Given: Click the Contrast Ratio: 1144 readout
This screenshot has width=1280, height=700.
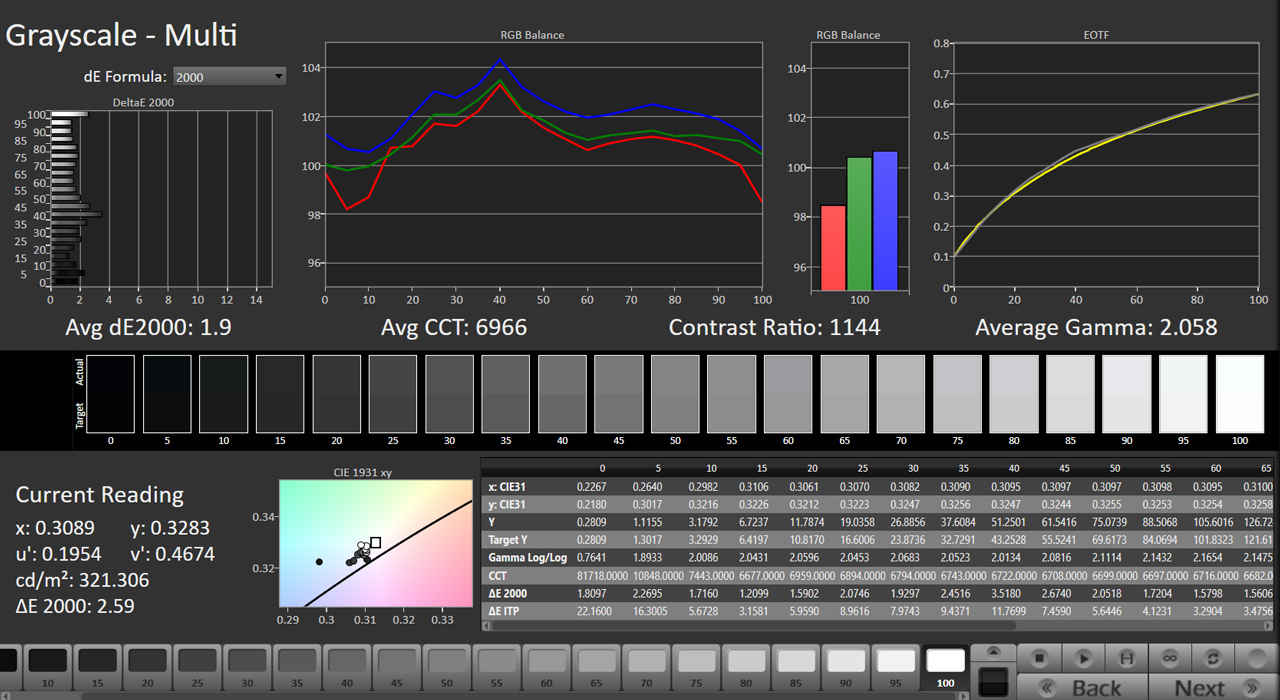Looking at the screenshot, I should (774, 327).
